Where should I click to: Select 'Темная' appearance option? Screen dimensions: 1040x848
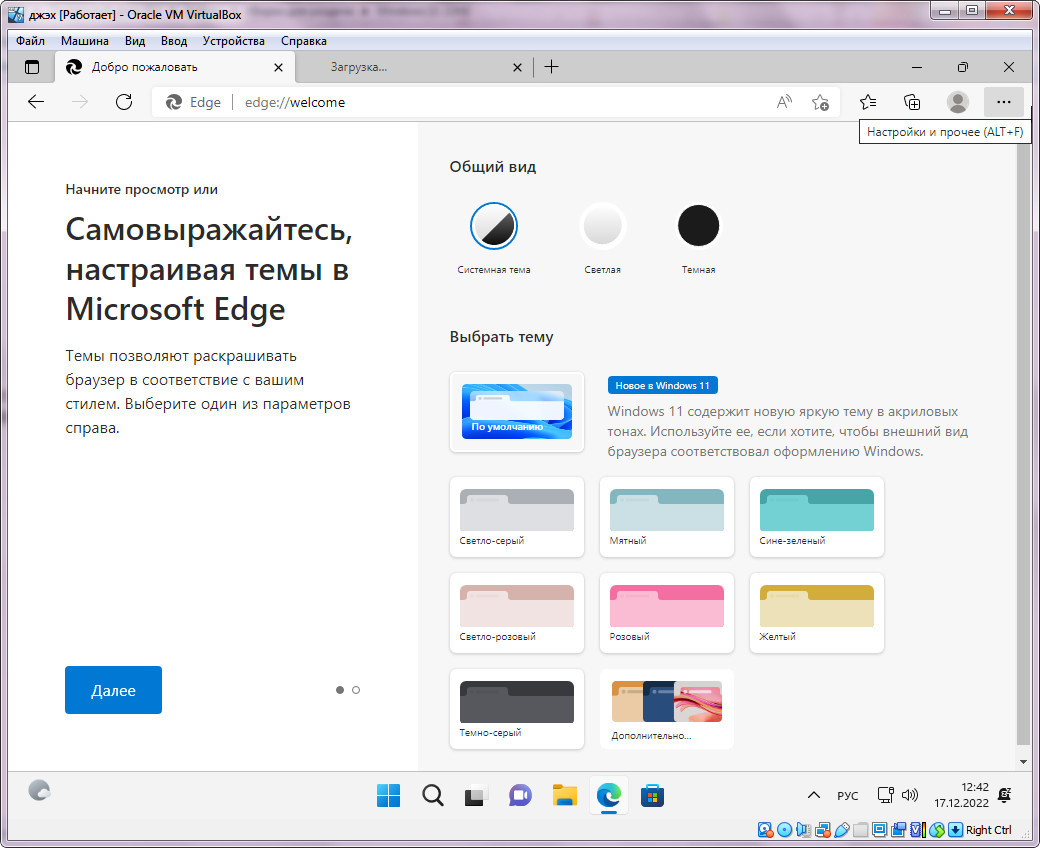click(698, 226)
